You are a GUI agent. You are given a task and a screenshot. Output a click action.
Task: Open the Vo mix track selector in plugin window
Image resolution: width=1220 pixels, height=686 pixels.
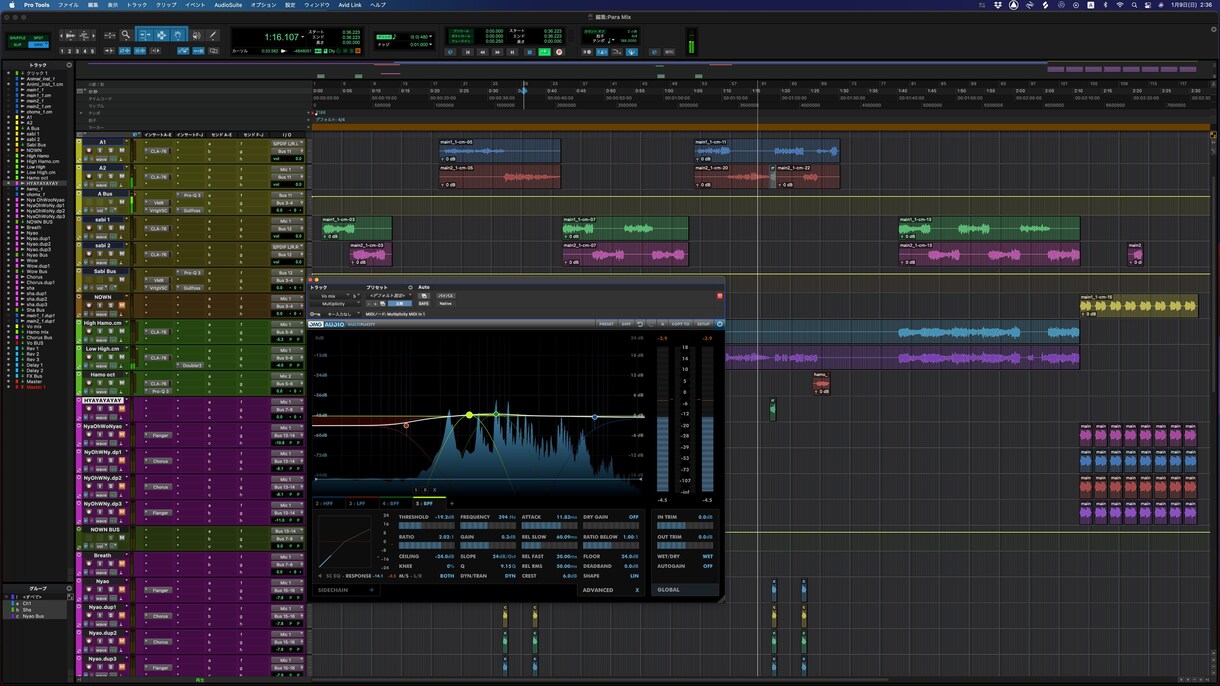pyautogui.click(x=331, y=296)
